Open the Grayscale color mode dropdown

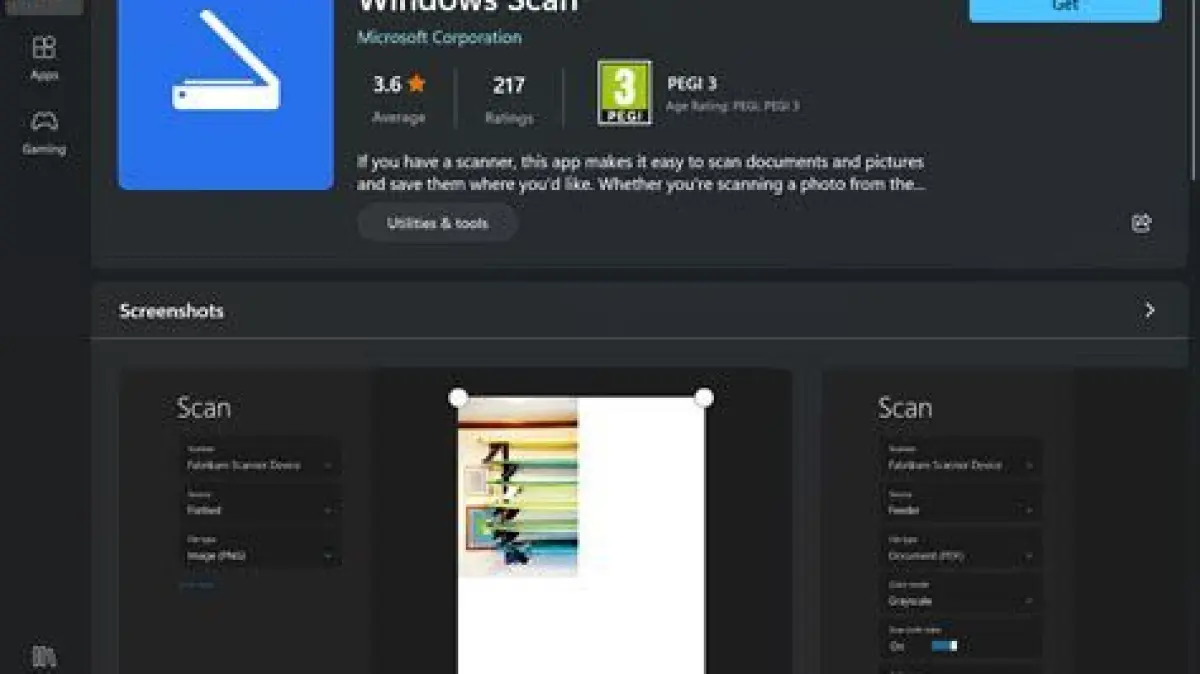click(960, 601)
